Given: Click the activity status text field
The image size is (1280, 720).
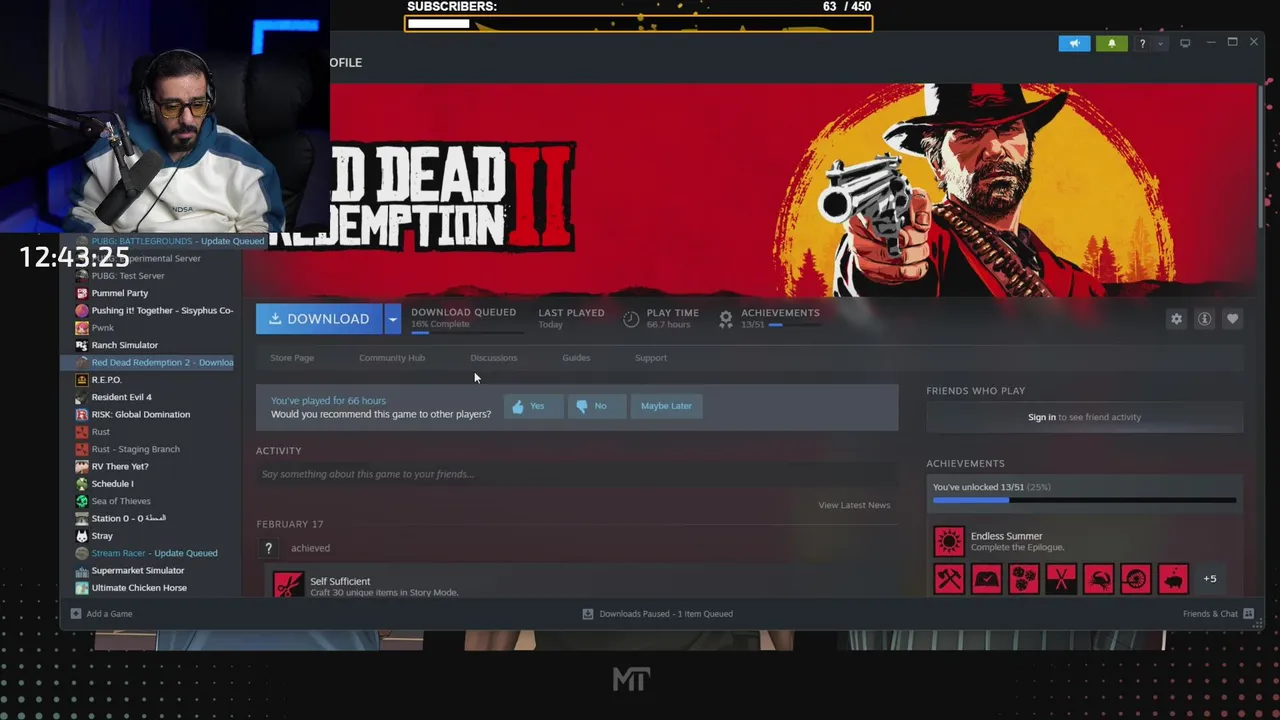Looking at the screenshot, I should (x=576, y=474).
